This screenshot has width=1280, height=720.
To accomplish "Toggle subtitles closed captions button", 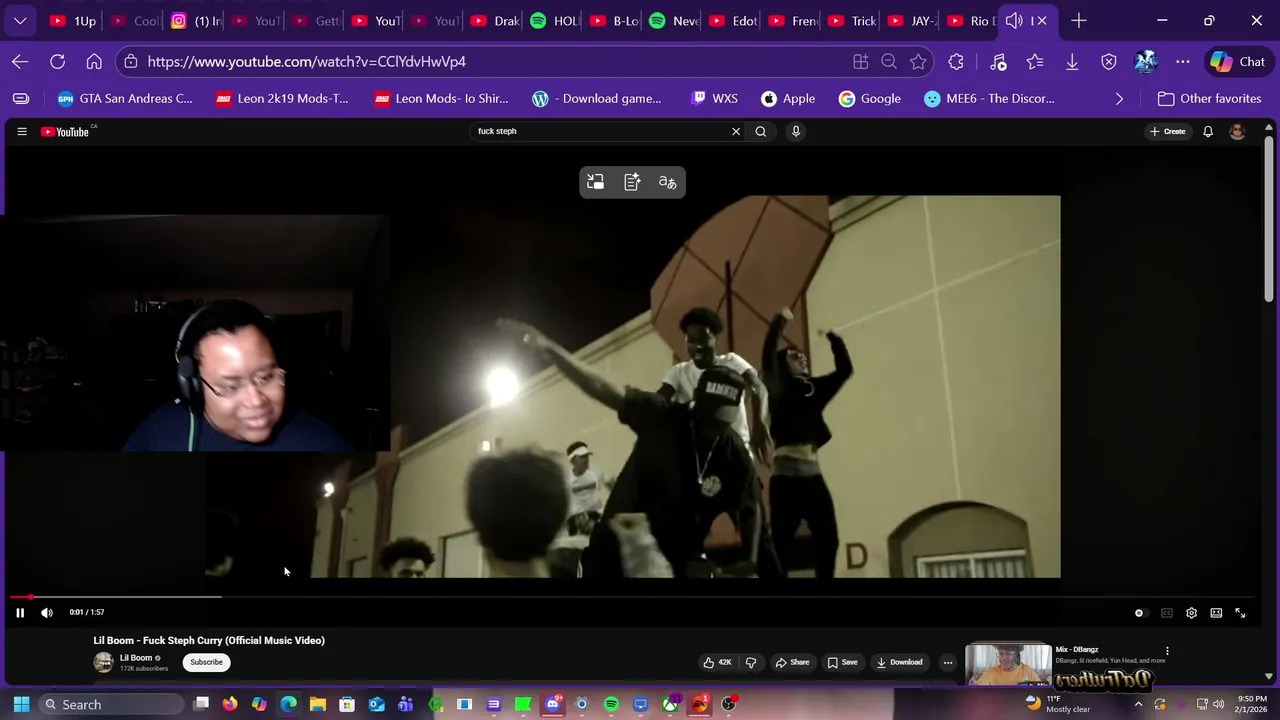I will (x=1167, y=613).
